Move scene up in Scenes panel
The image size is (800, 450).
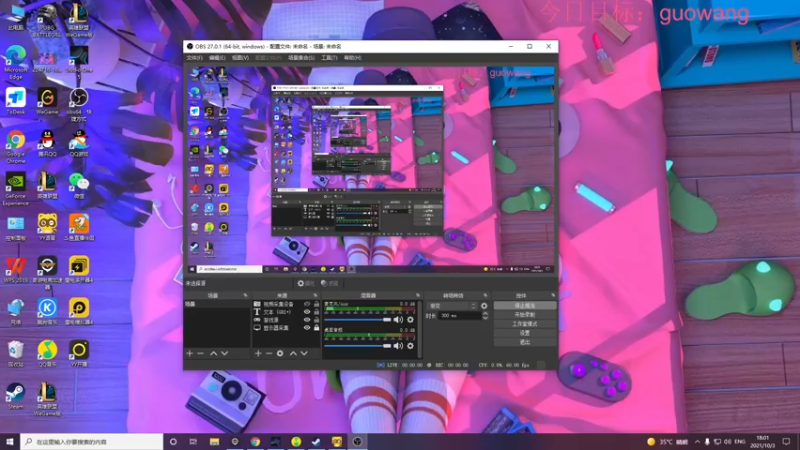pos(213,353)
